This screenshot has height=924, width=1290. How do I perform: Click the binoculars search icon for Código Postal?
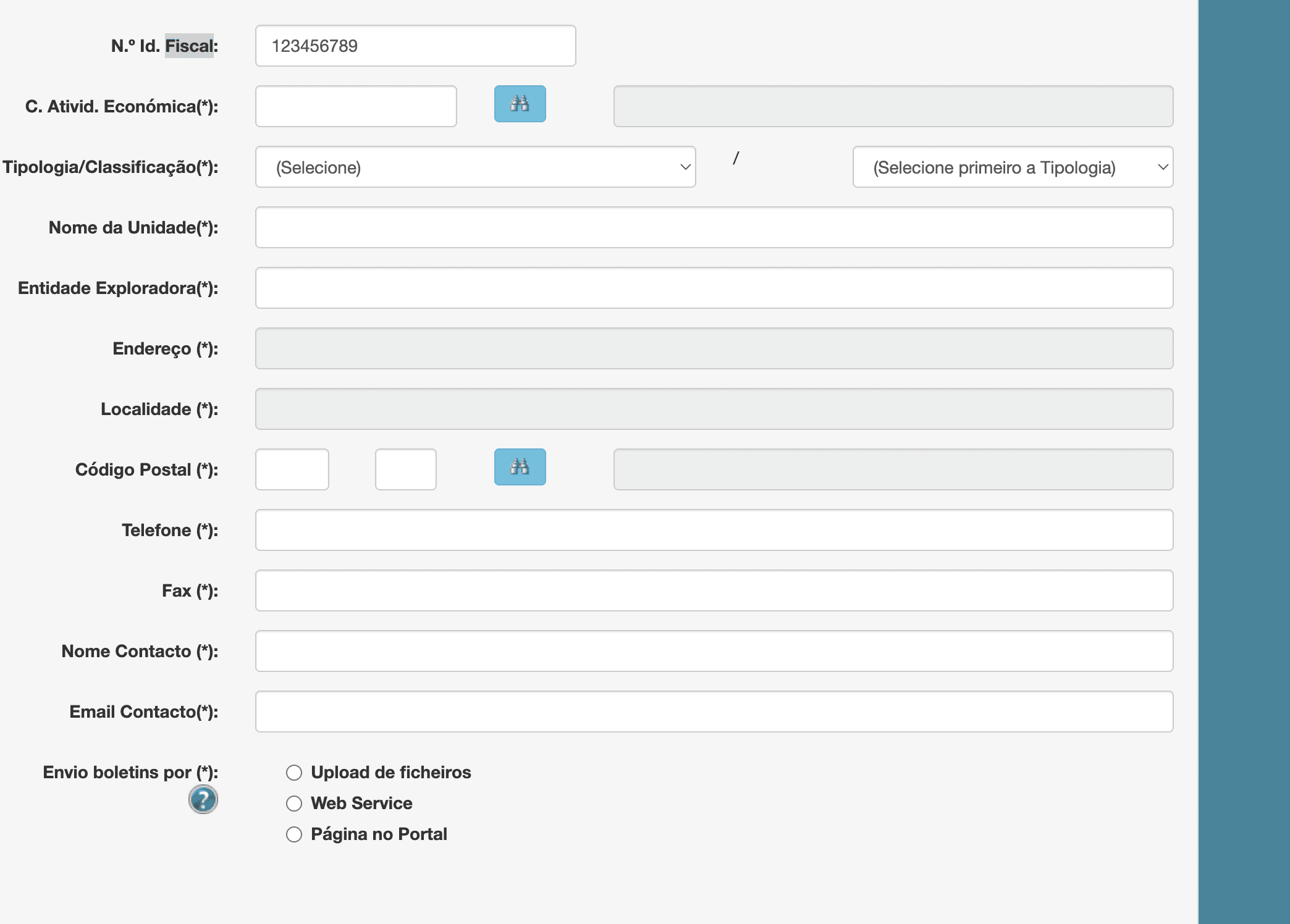click(x=520, y=467)
